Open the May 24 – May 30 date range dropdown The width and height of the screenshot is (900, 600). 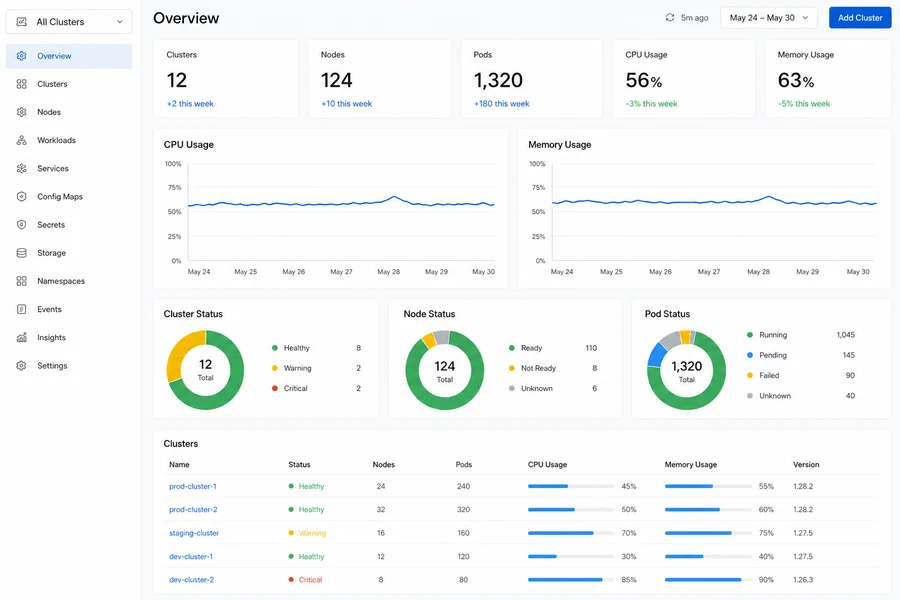[x=769, y=18]
